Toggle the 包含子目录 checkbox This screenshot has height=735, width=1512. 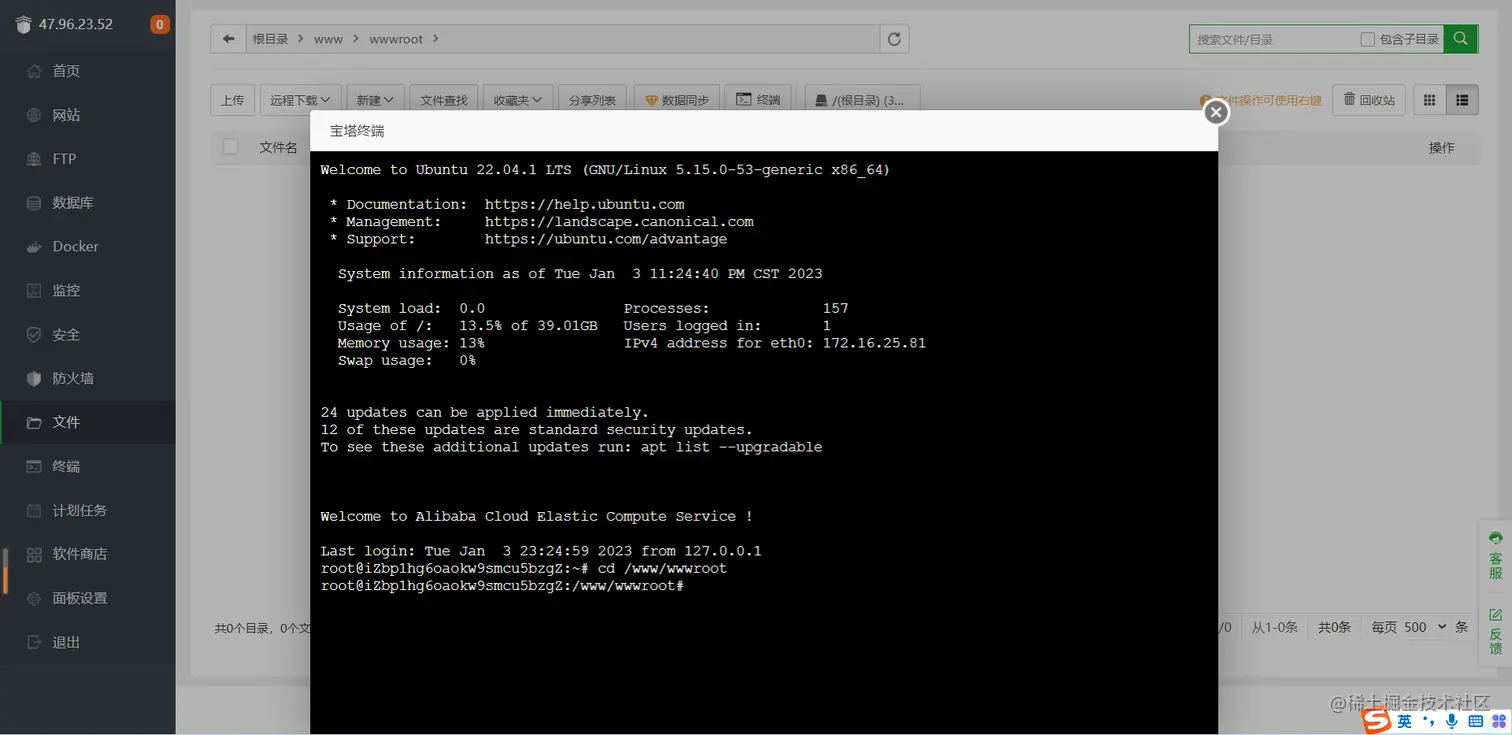[x=1368, y=39]
